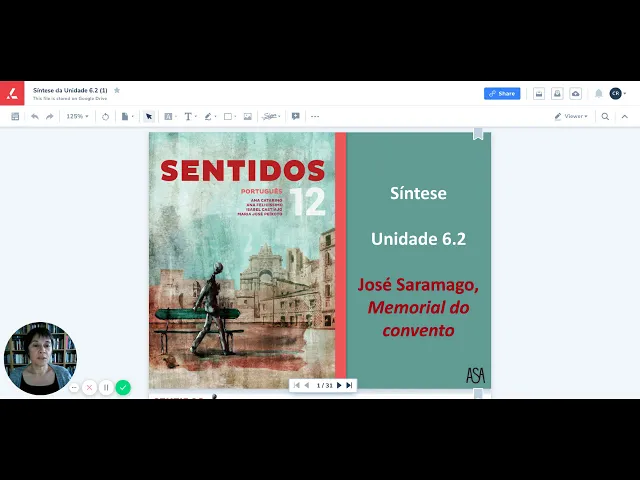This screenshot has width=640, height=480.
Task: Expand the Text tool options arrow
Action: tap(196, 117)
